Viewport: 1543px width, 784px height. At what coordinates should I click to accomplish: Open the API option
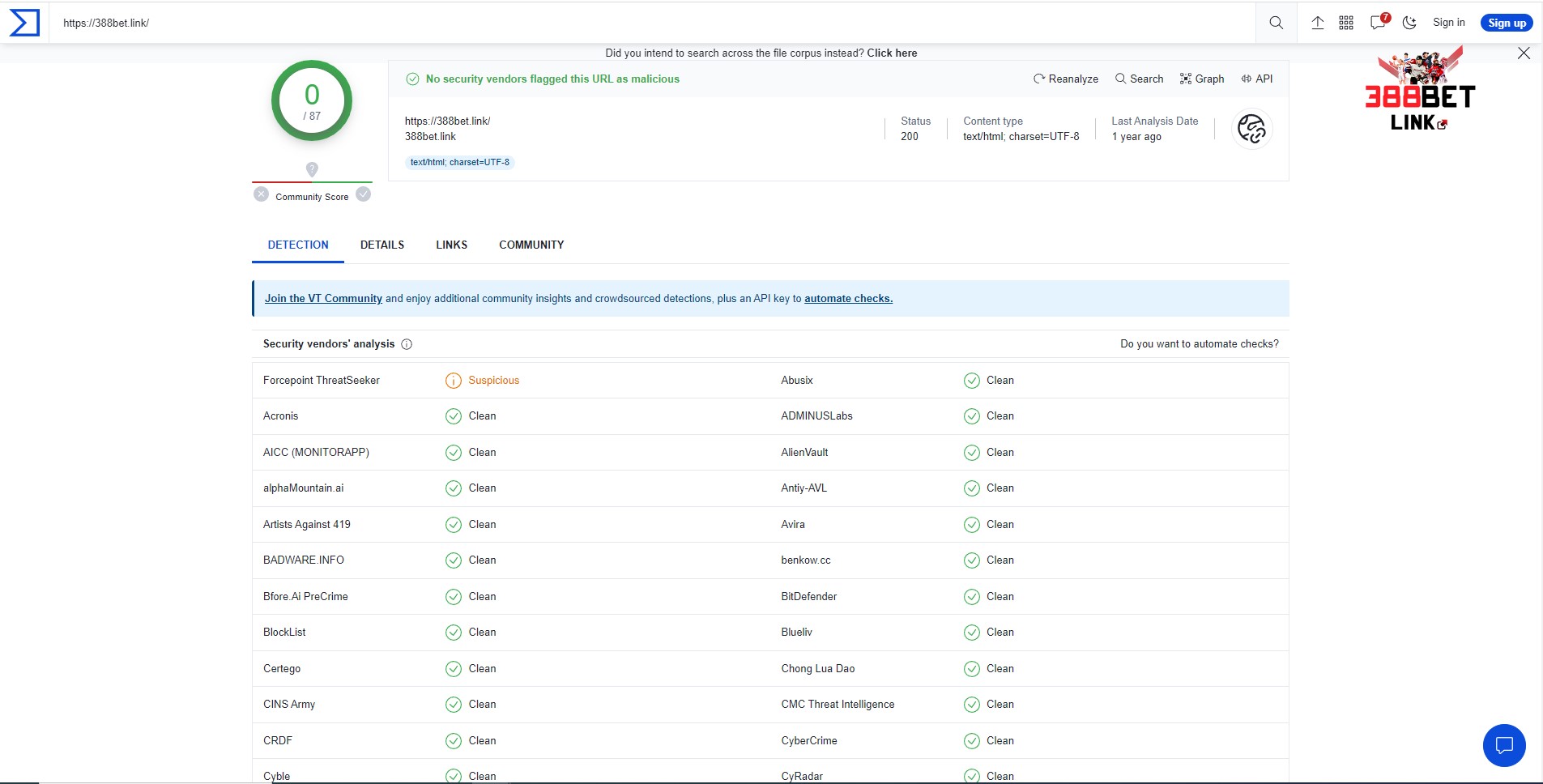(1257, 79)
